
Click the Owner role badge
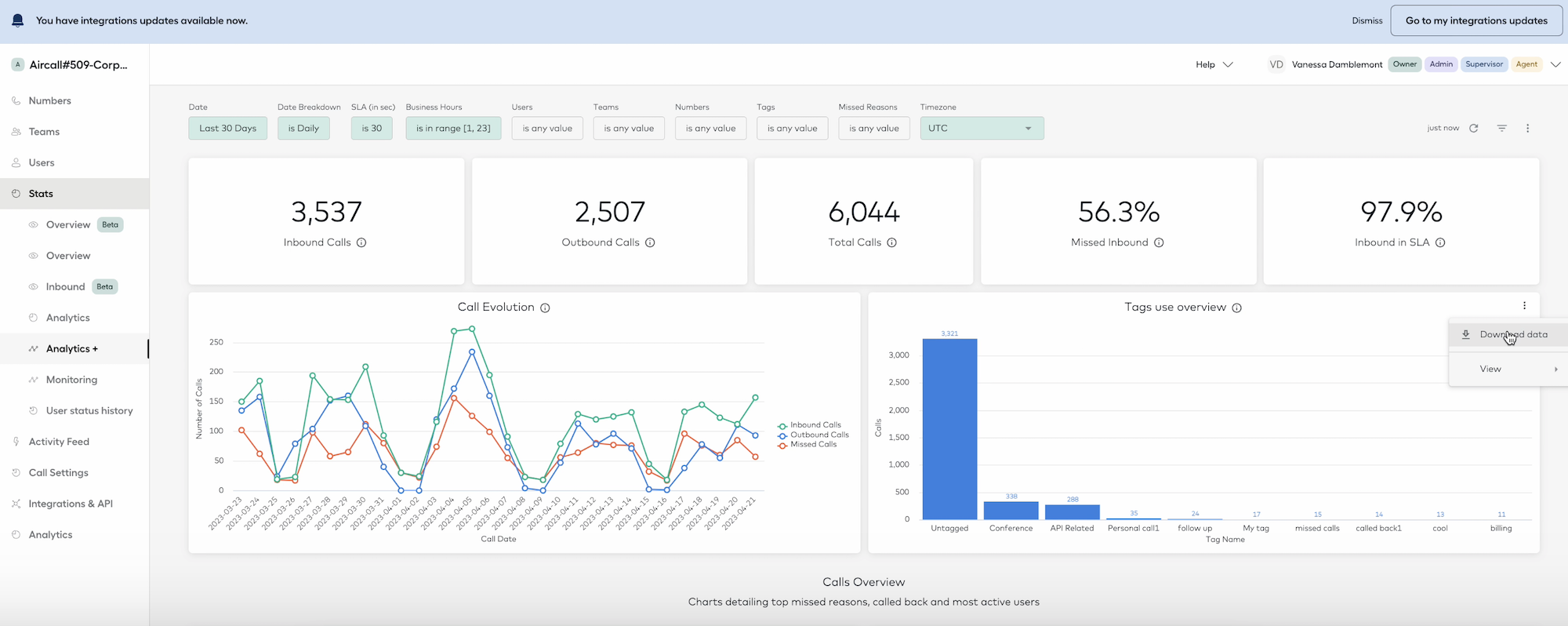(x=1405, y=64)
